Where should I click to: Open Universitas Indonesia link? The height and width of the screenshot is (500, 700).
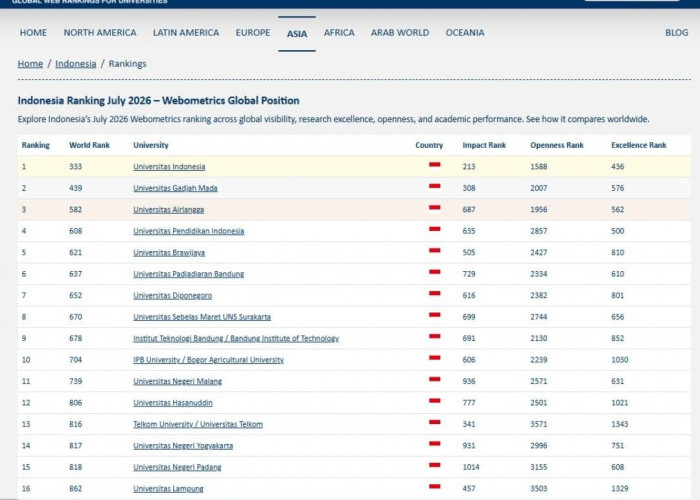pos(169,167)
